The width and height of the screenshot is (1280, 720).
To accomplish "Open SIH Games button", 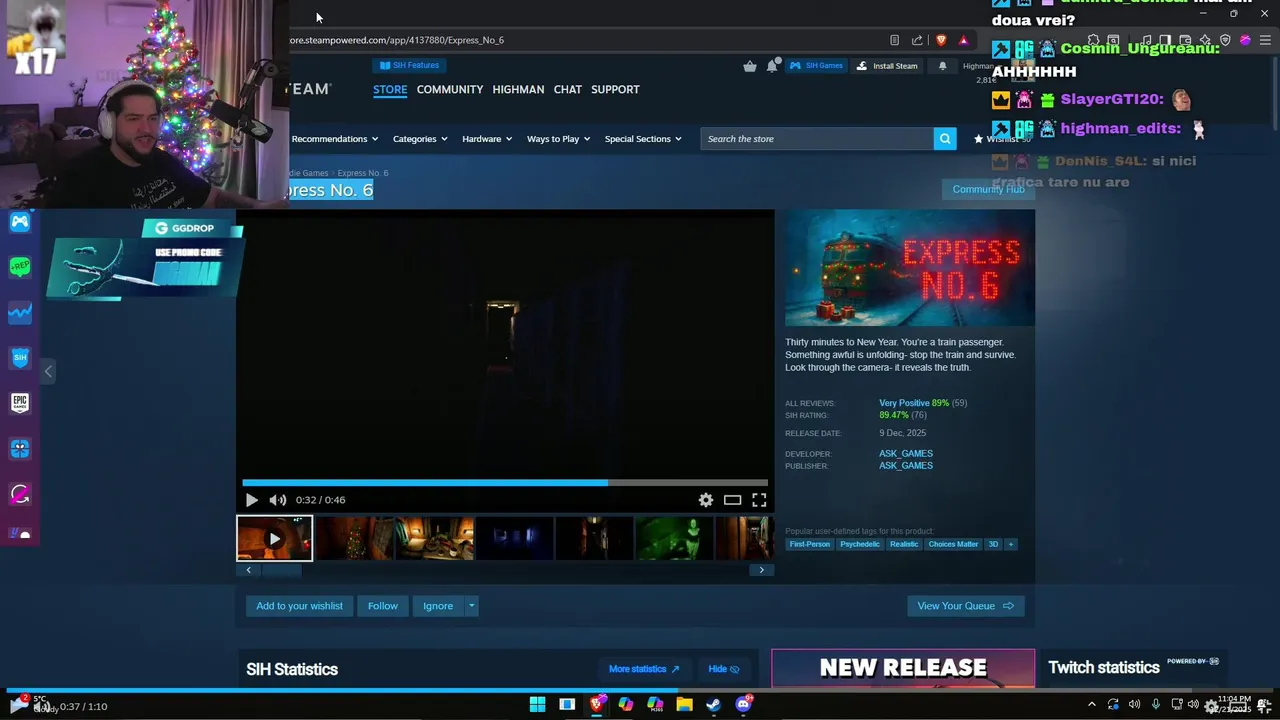I will tap(816, 66).
